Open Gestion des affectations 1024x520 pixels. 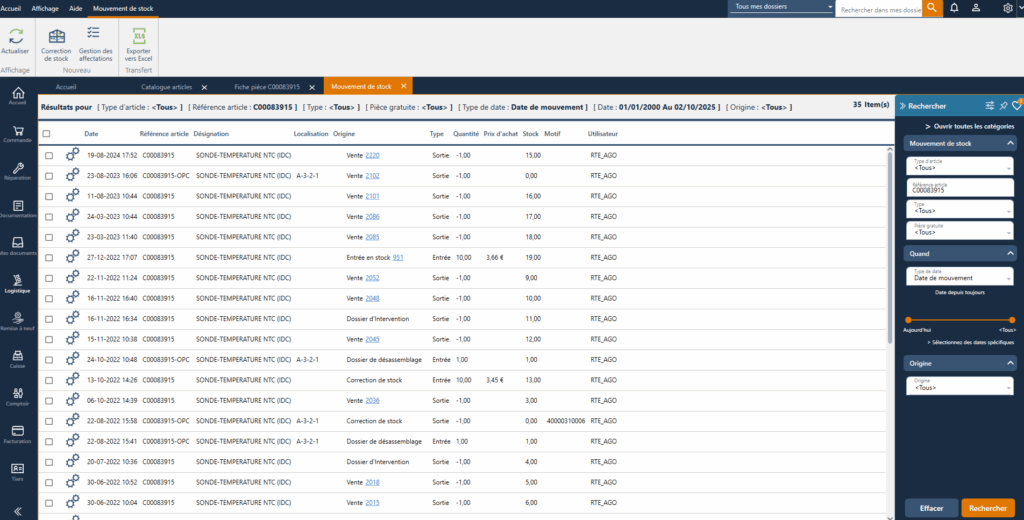(95, 36)
